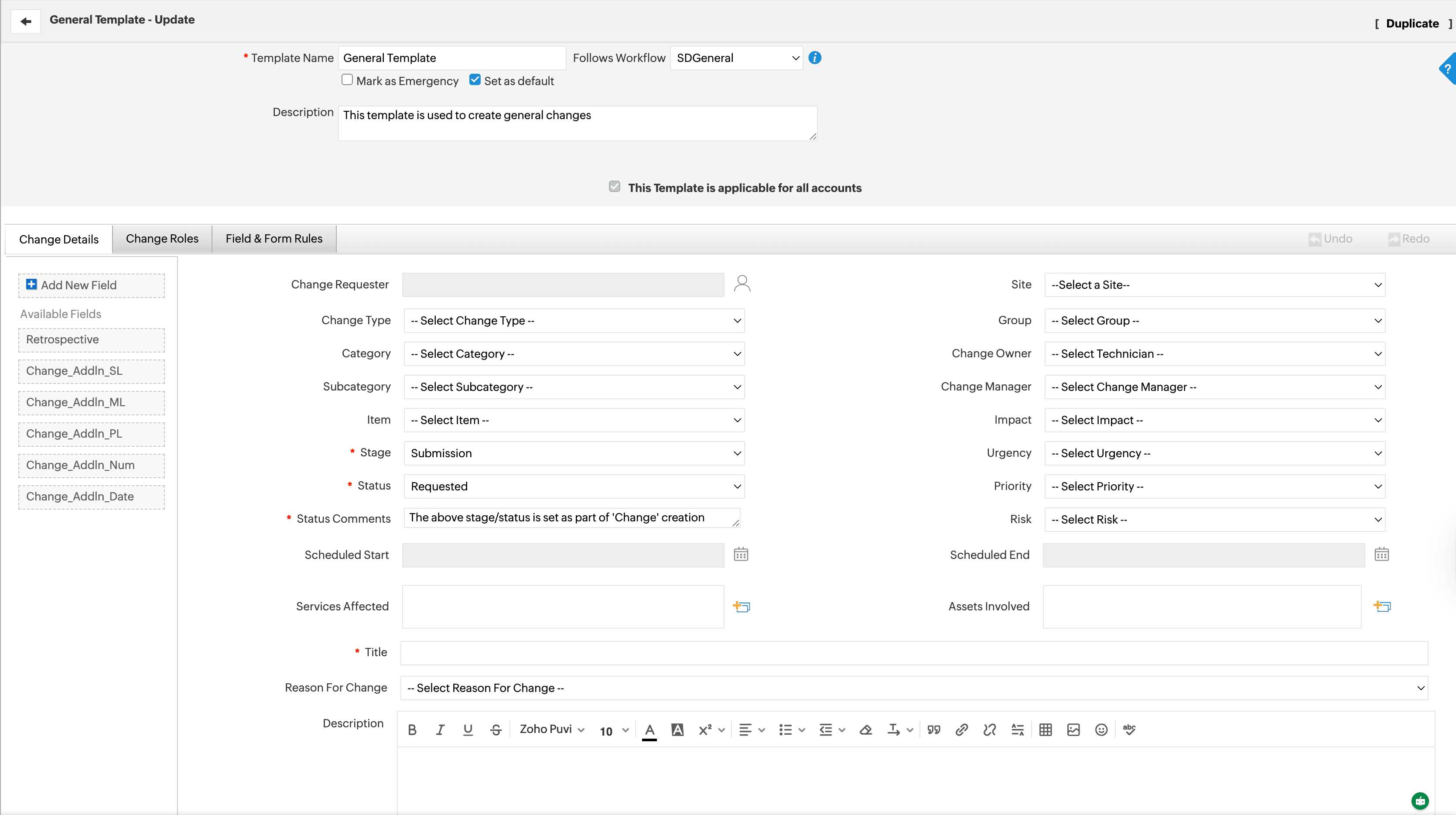This screenshot has width=1456, height=815.
Task: Select the Change_Addln_Date available field
Action: [x=92, y=497]
